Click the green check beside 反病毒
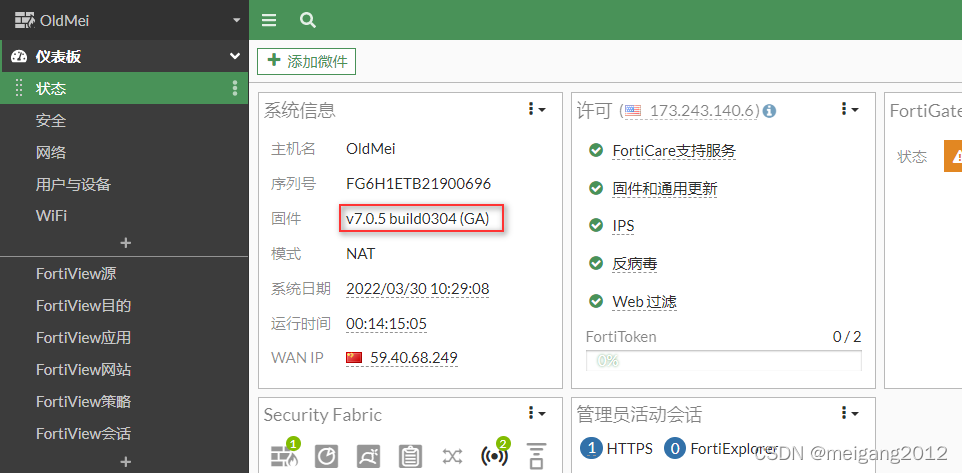This screenshot has height=473, width=962. point(595,264)
